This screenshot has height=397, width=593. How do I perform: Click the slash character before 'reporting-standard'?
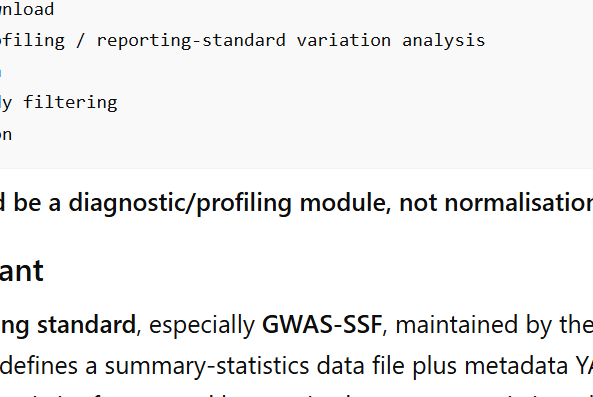pyautogui.click(x=80, y=40)
